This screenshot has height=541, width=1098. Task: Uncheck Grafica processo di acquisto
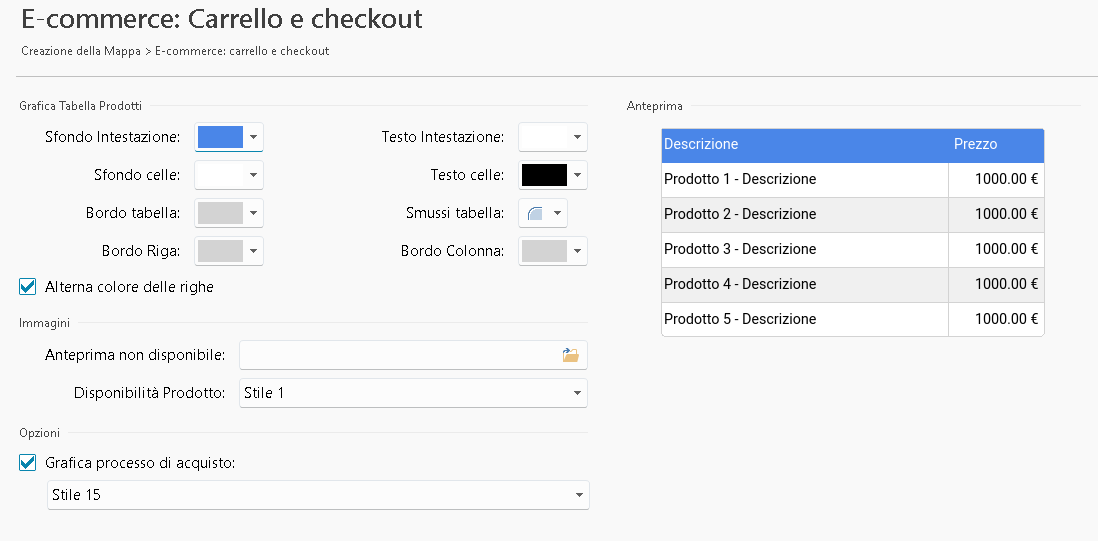(28, 463)
